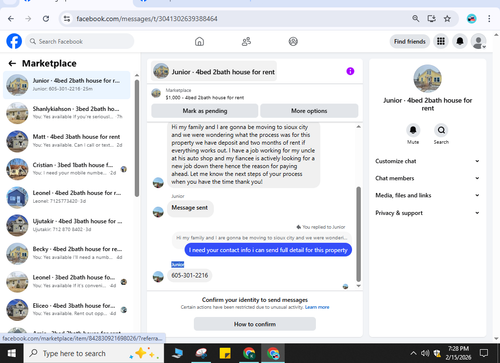Open Cristian 3bed 1bath house conversation

(x=67, y=169)
